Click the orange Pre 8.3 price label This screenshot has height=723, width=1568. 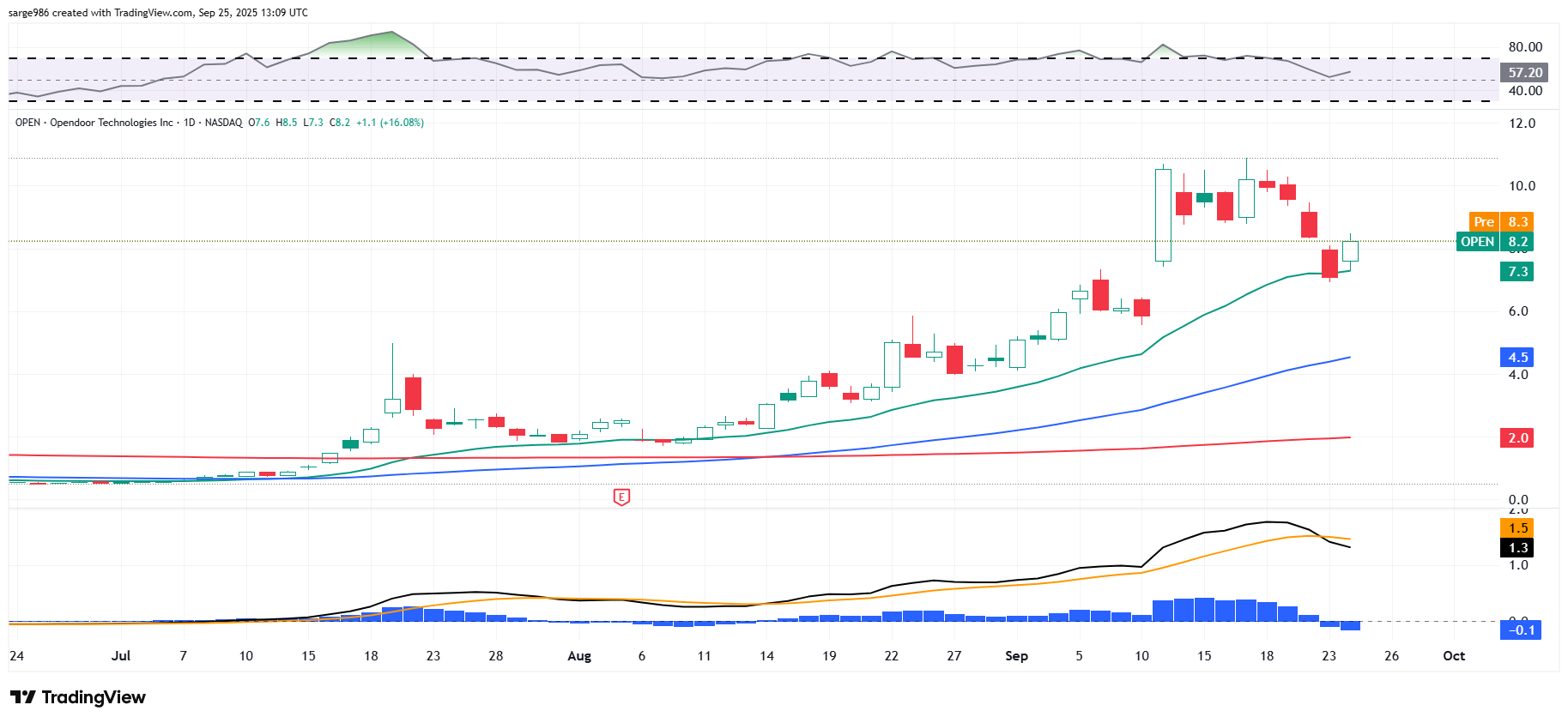pos(1501,221)
